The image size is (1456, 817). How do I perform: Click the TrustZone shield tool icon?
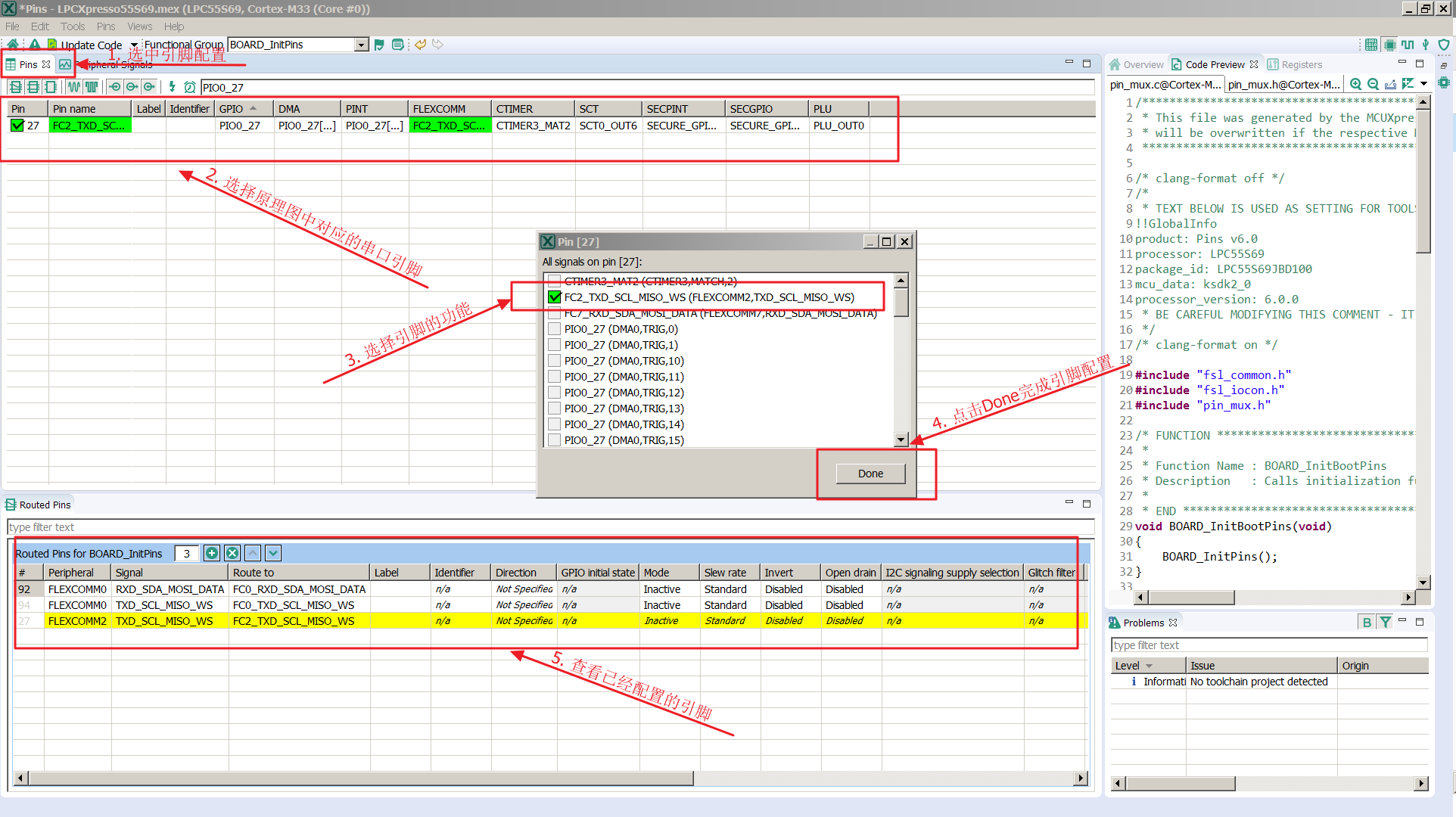click(1444, 45)
